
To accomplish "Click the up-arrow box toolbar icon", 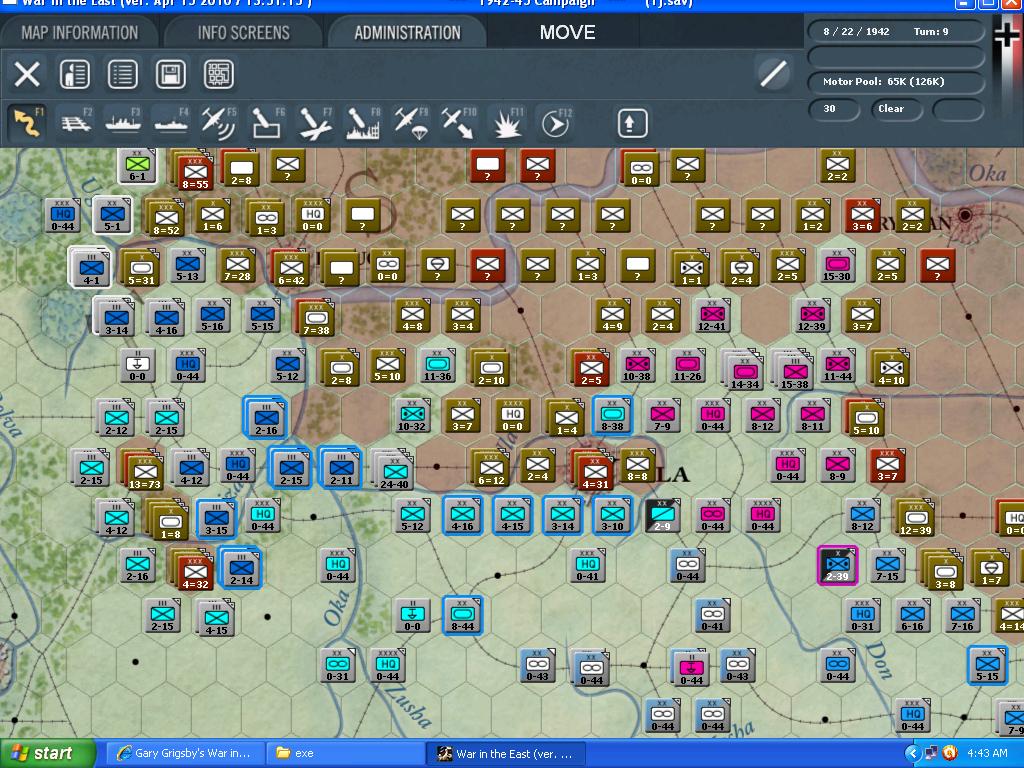I will (632, 123).
